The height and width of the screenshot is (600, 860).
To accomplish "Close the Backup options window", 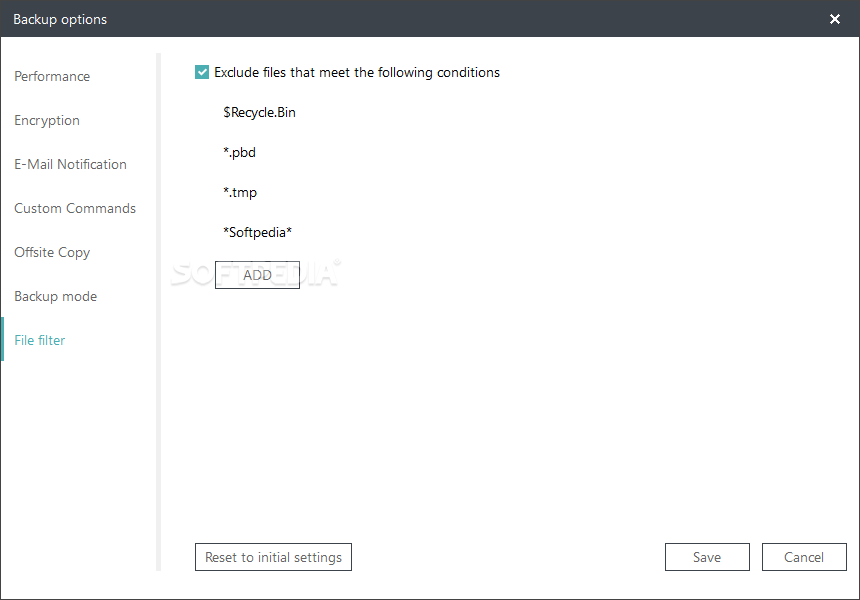I will pyautogui.click(x=835, y=19).
